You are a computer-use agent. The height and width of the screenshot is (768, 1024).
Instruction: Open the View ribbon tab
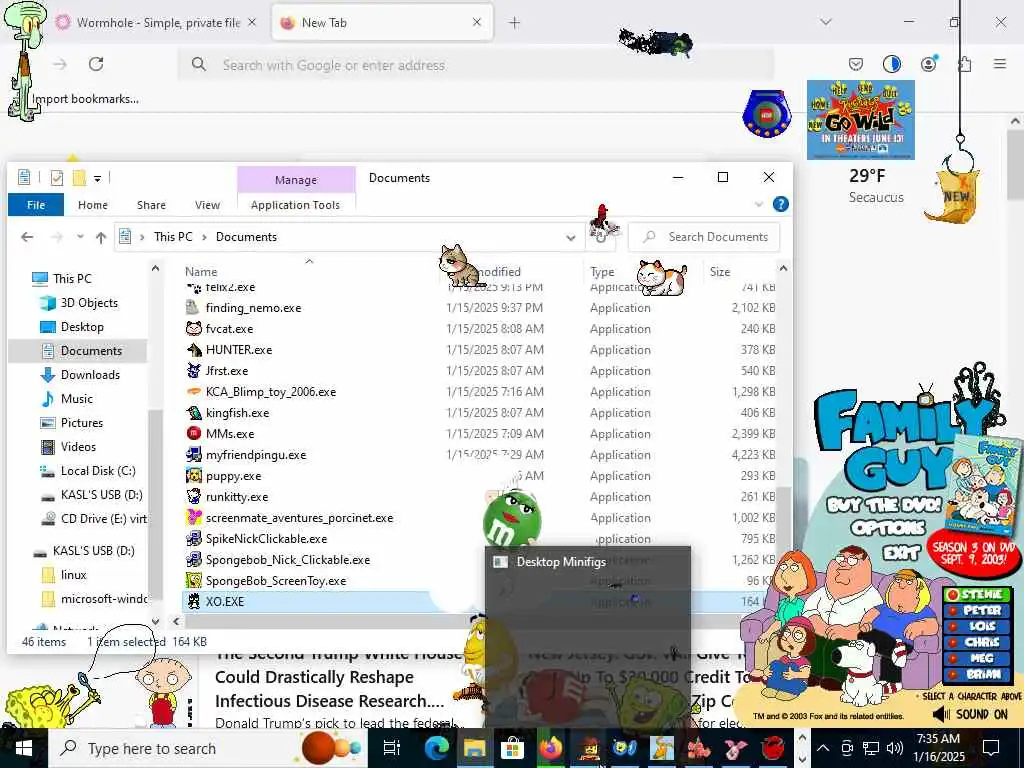pyautogui.click(x=207, y=205)
